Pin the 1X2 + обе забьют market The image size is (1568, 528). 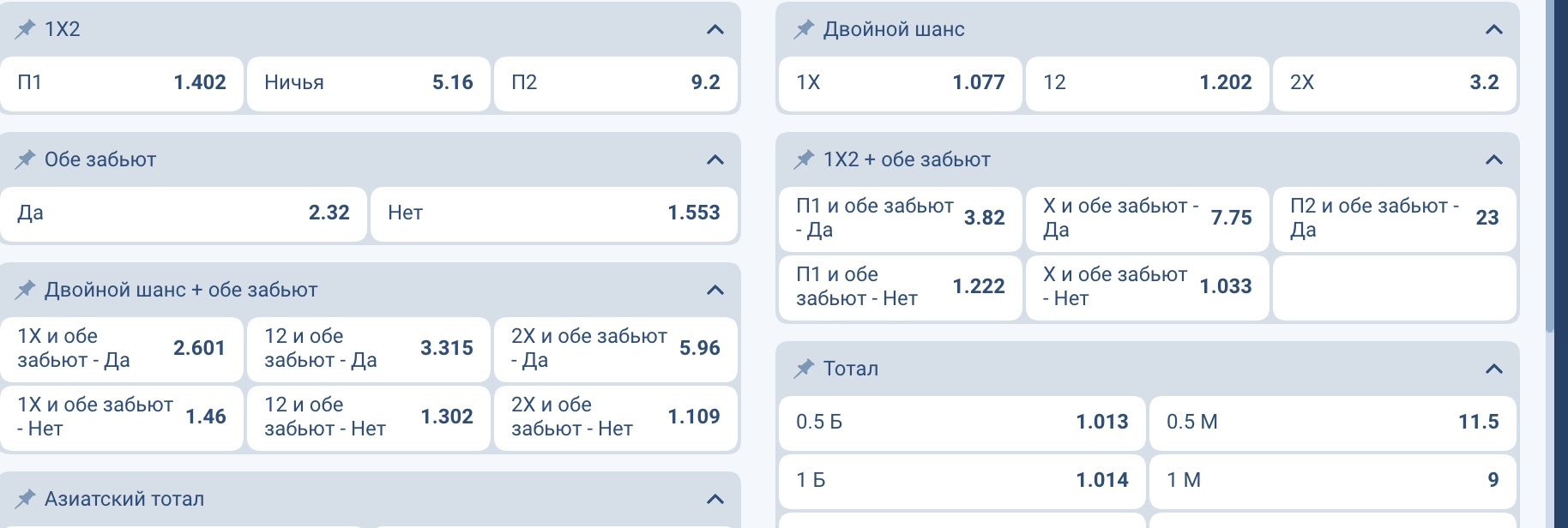(x=803, y=158)
